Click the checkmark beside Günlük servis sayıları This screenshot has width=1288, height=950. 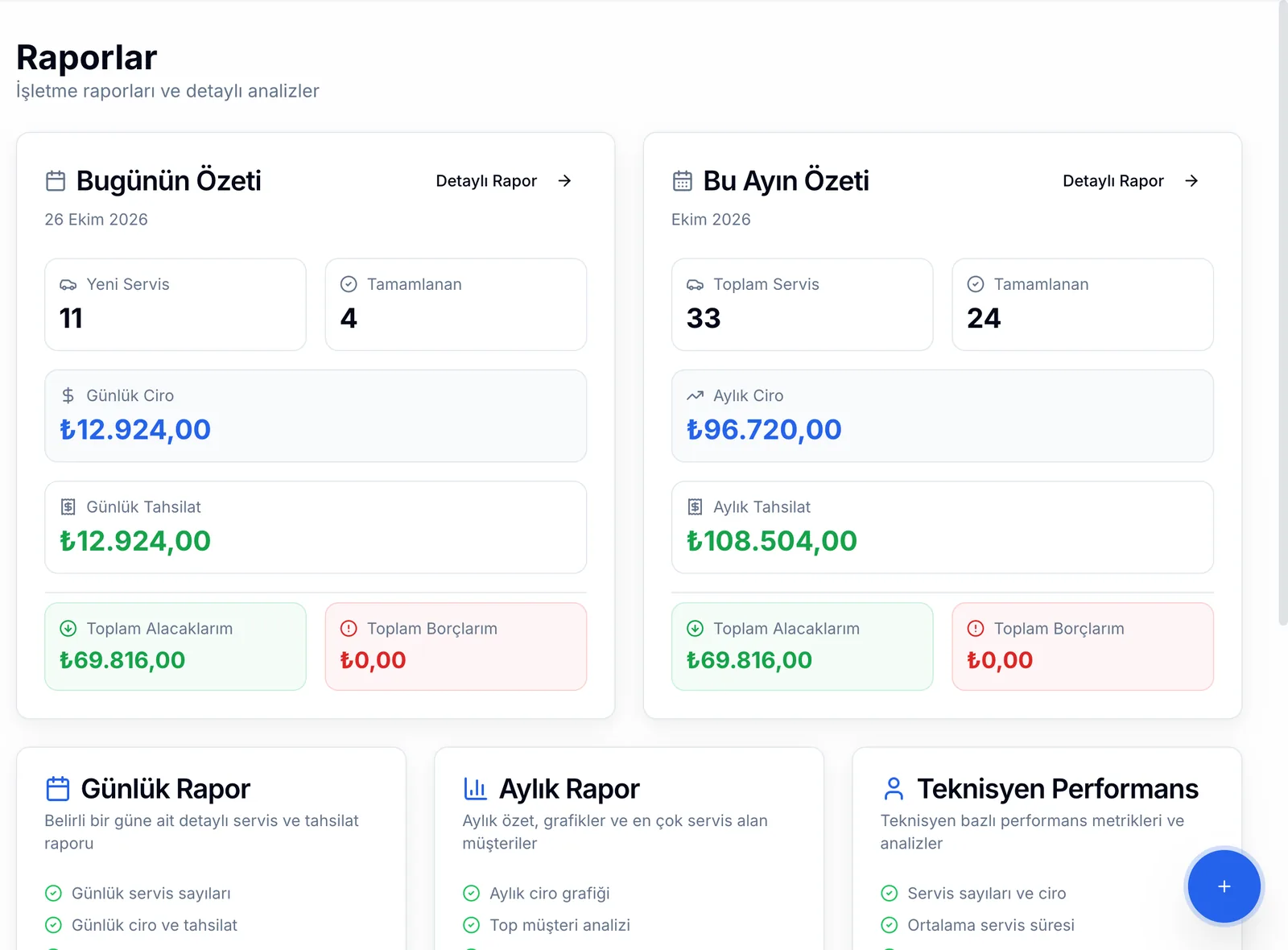pos(53,894)
